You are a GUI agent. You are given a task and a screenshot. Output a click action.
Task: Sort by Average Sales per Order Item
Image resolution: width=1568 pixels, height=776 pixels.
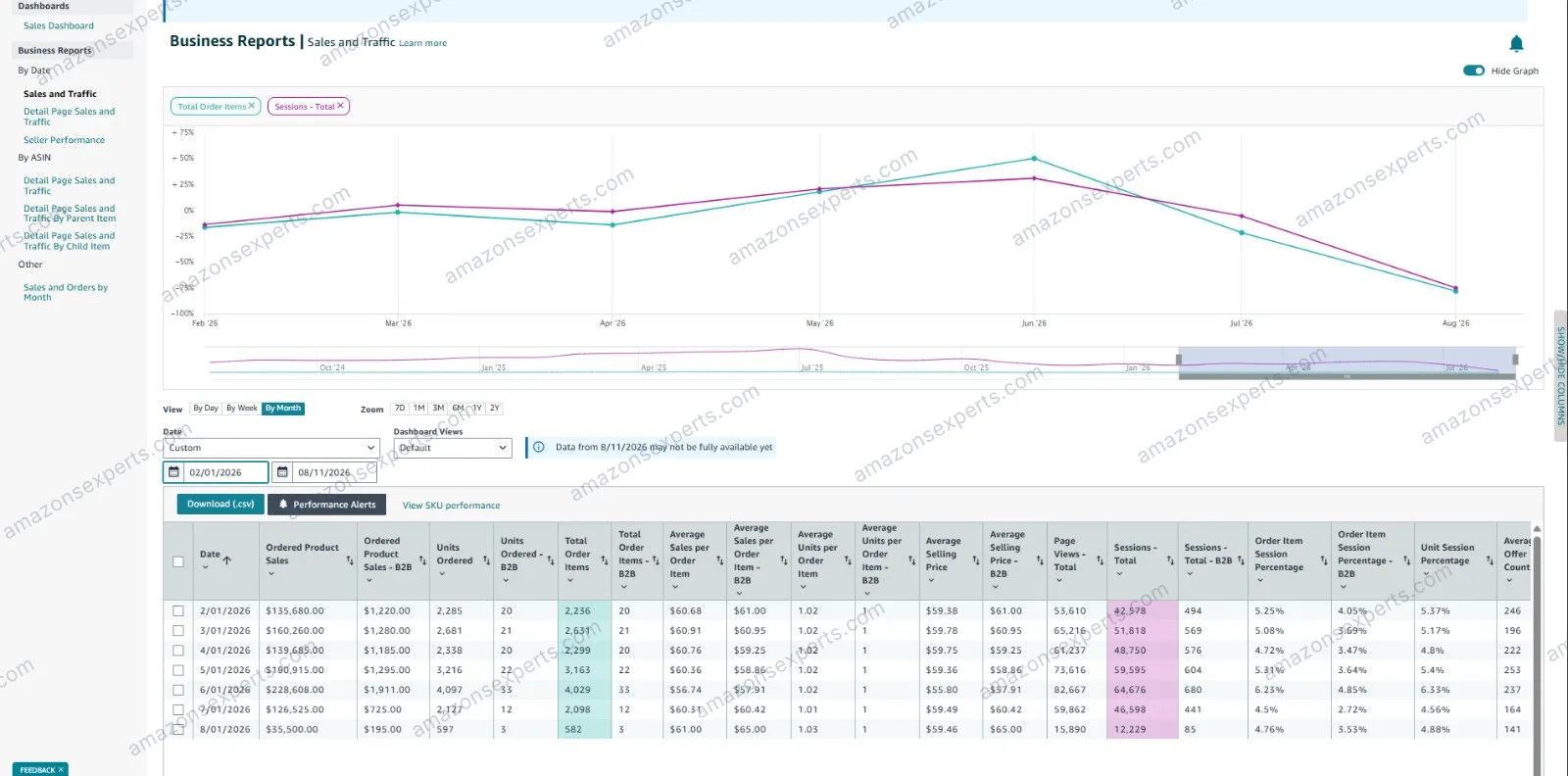tap(719, 560)
